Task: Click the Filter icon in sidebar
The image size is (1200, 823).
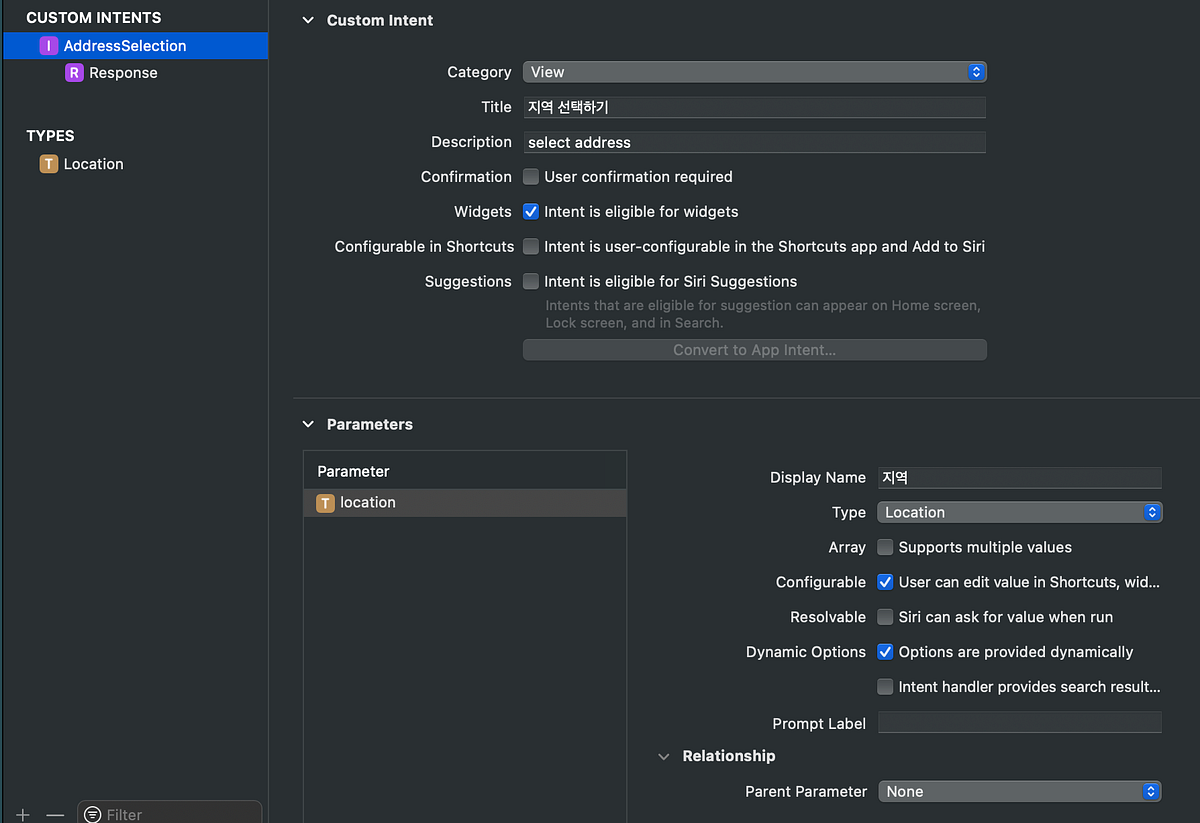Action: coord(93,814)
